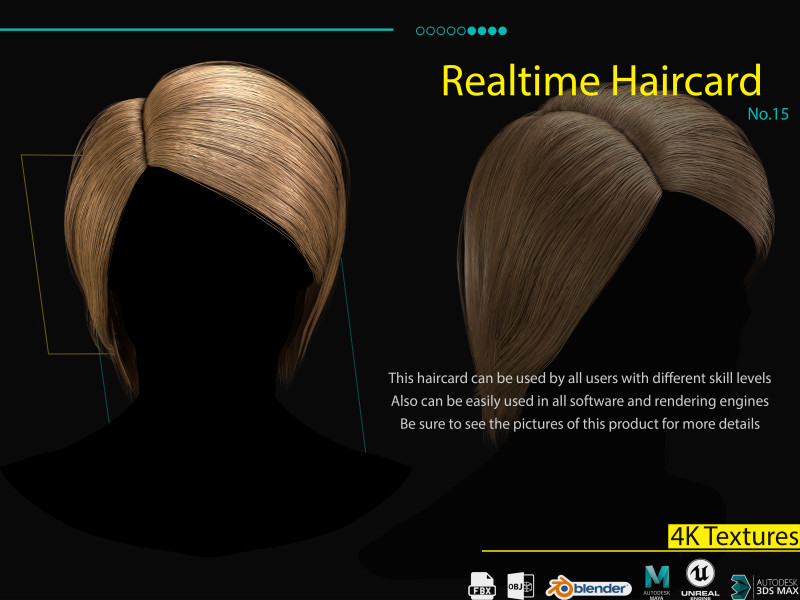Click the Unreal Engine logo
The height and width of the screenshot is (600, 800).
[x=700, y=579]
